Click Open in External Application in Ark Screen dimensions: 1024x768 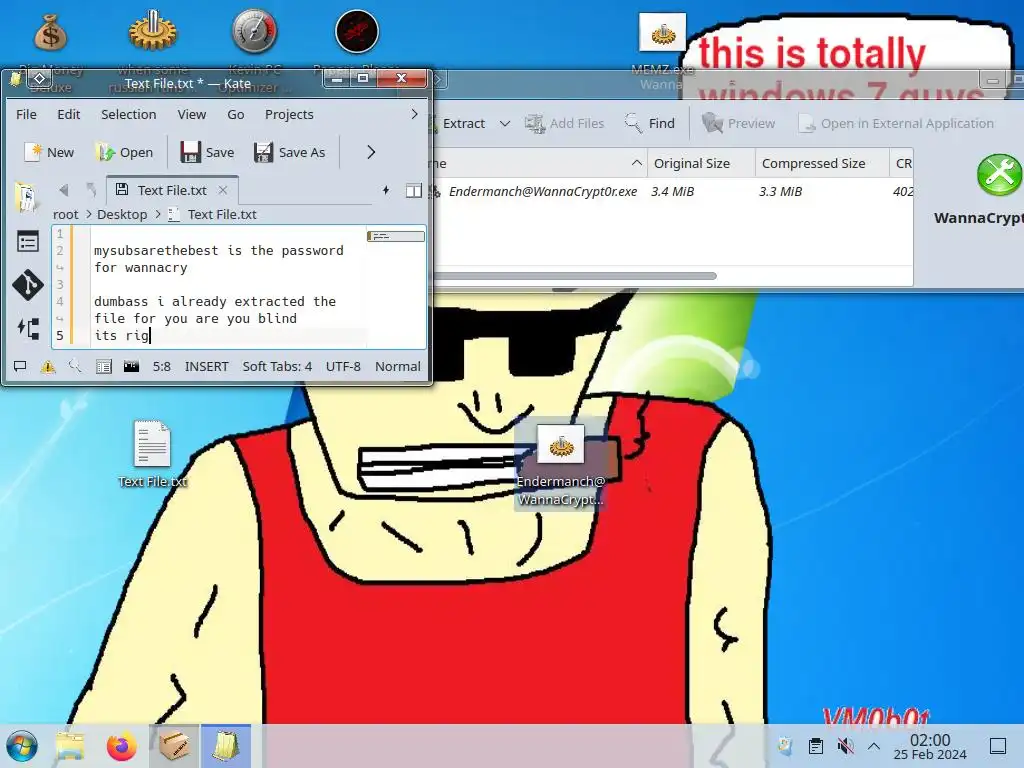coord(896,123)
